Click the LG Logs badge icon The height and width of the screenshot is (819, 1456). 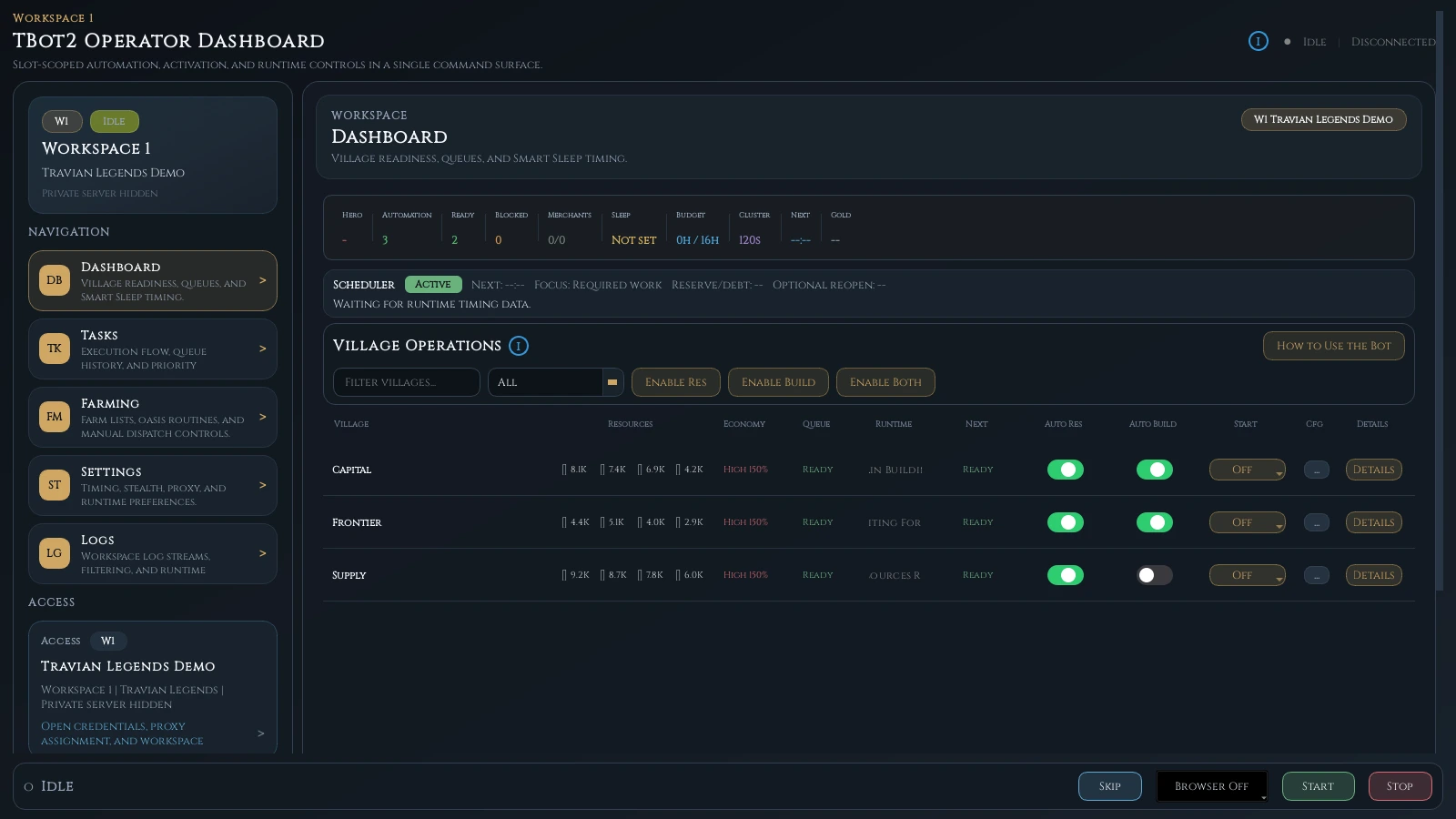tap(55, 553)
